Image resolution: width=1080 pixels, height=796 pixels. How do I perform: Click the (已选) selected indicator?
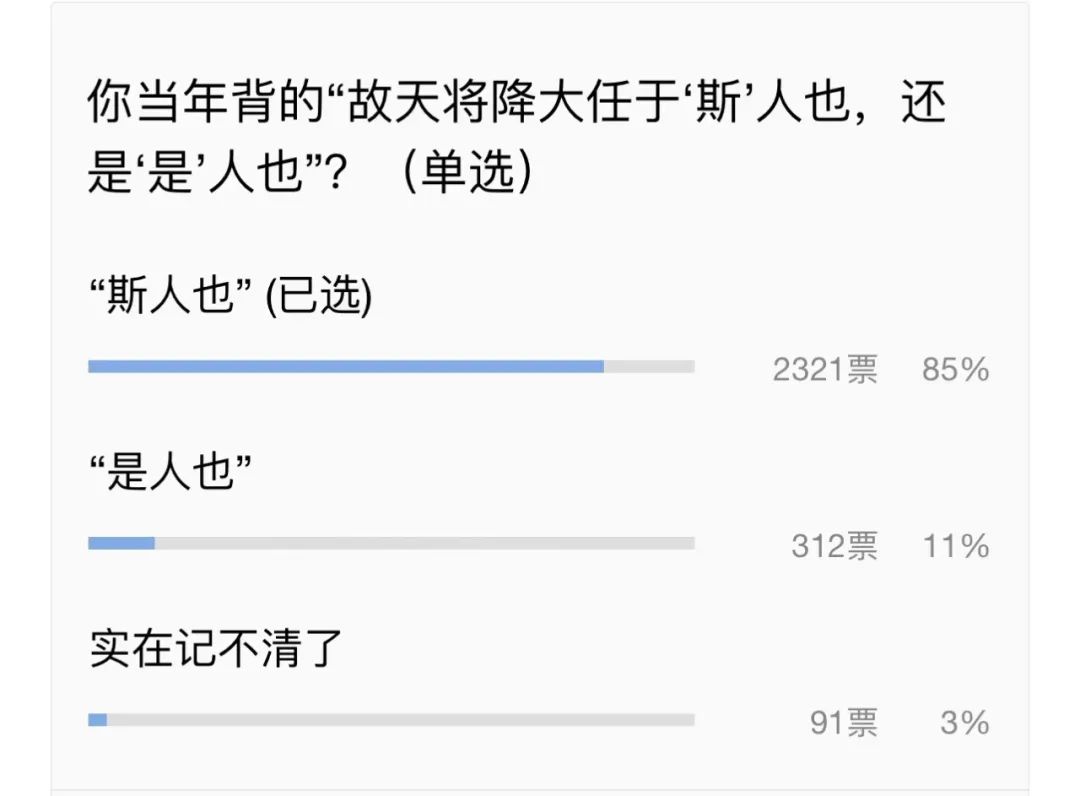(x=319, y=296)
